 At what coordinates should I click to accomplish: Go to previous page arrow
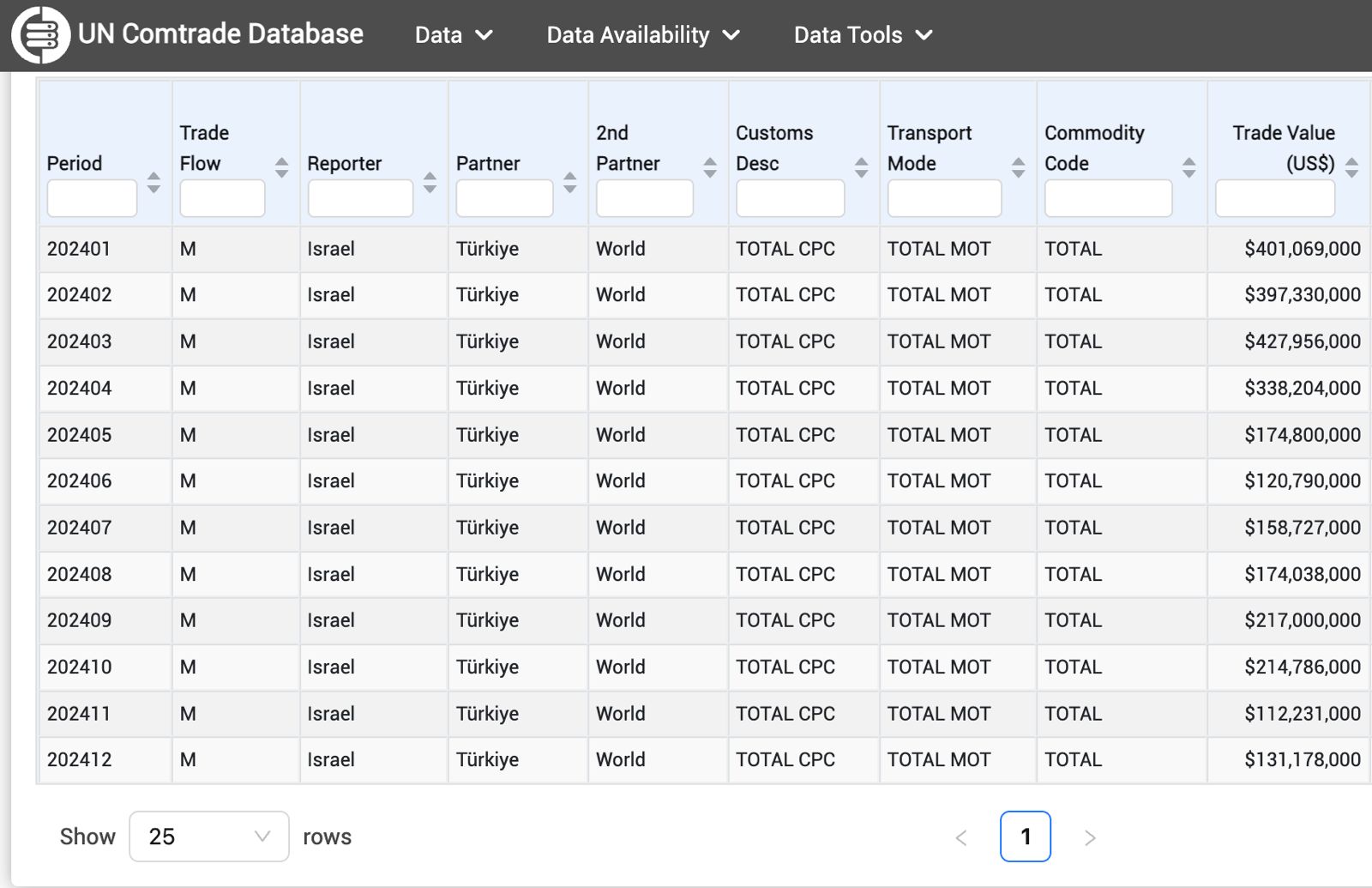coord(961,837)
